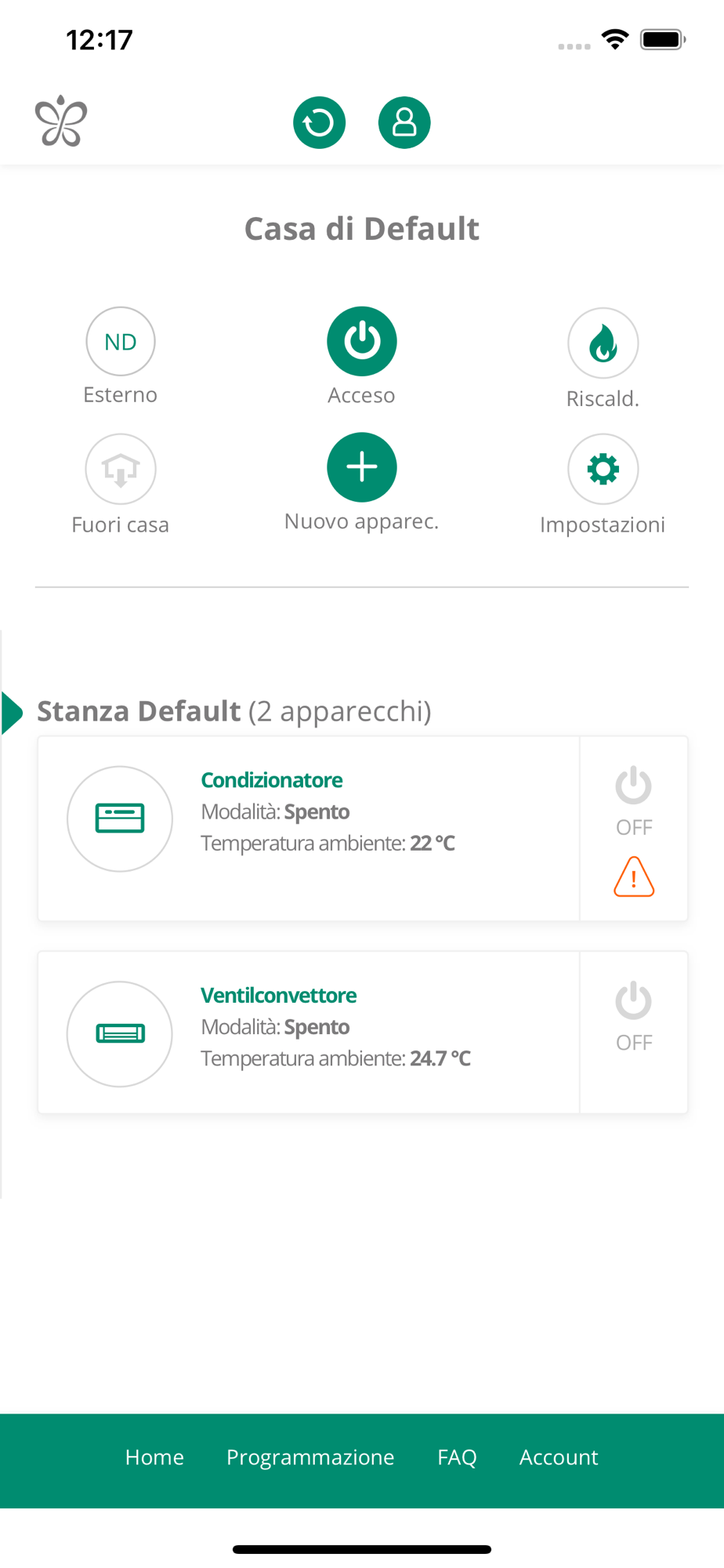
Task: Open the FAQ tab
Action: (x=457, y=1457)
